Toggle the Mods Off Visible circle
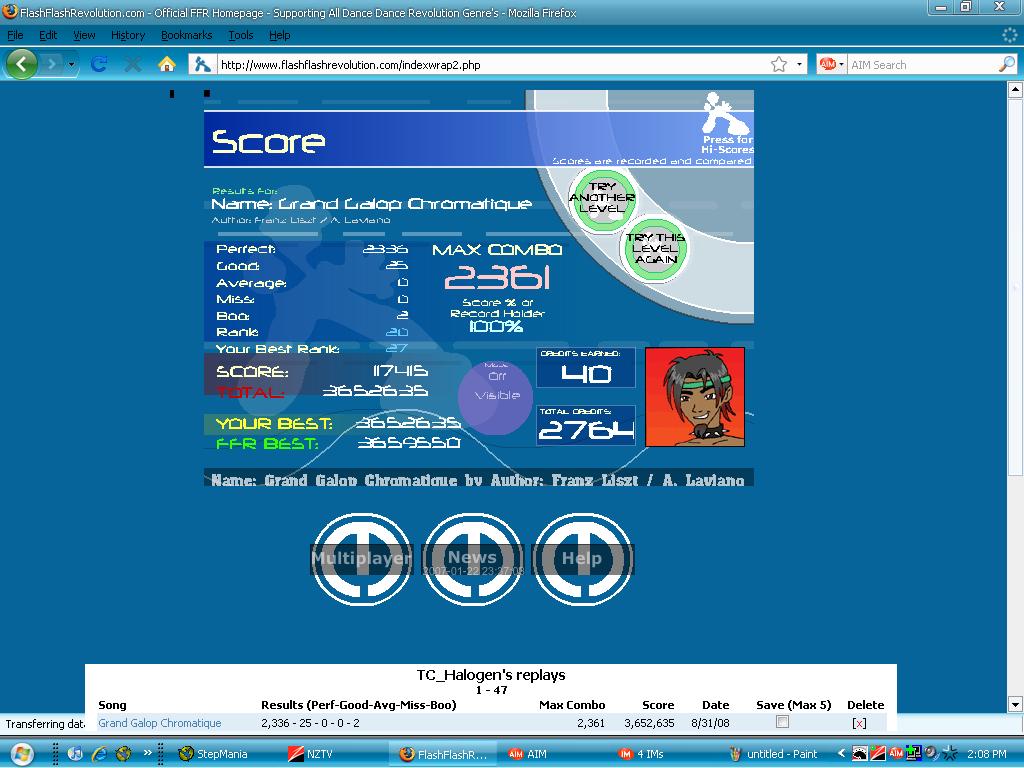 point(495,396)
